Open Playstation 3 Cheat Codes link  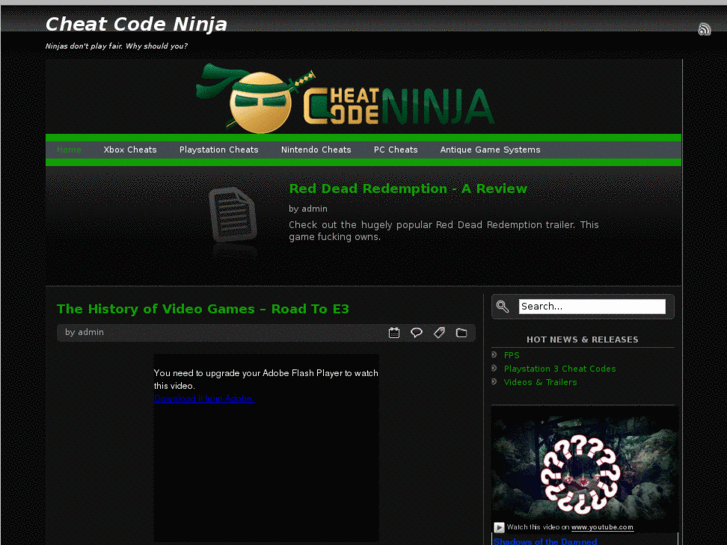click(x=560, y=369)
